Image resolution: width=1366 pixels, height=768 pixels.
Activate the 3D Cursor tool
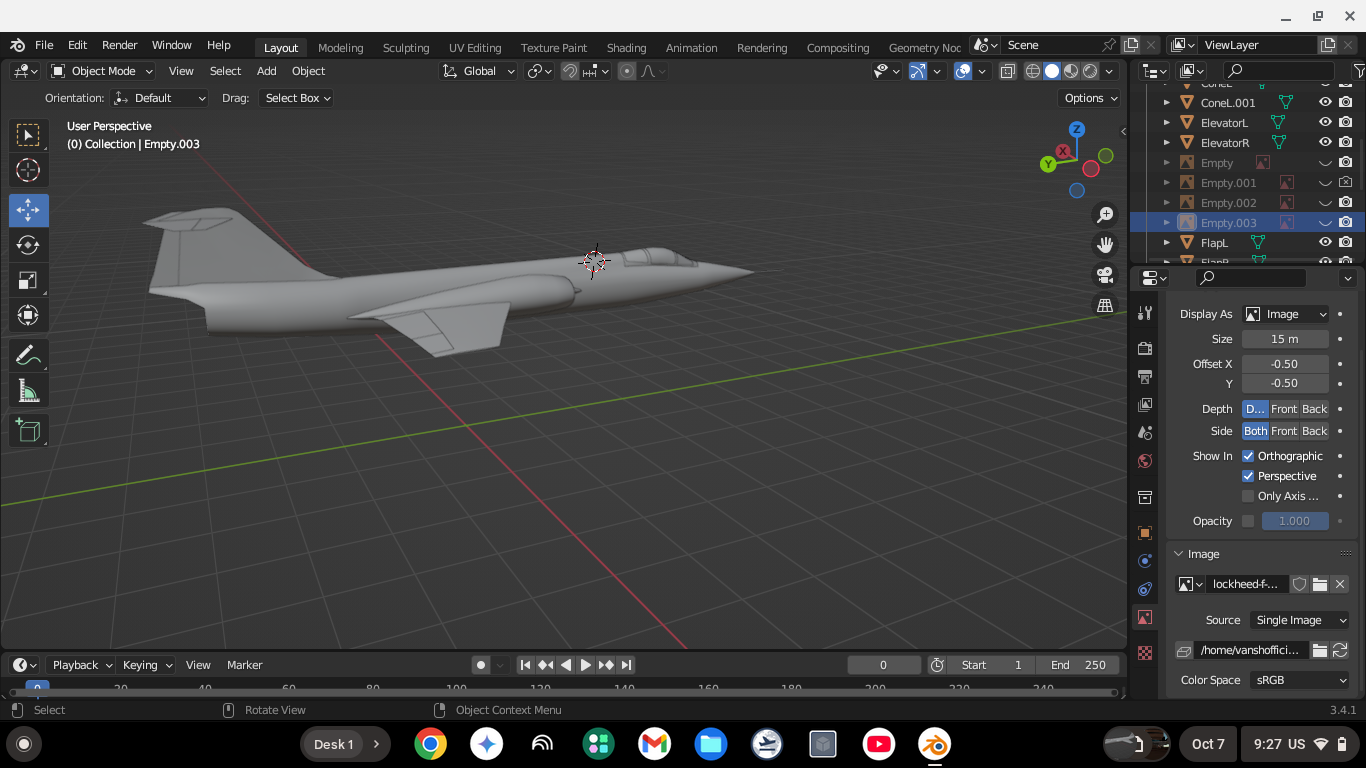click(x=28, y=170)
